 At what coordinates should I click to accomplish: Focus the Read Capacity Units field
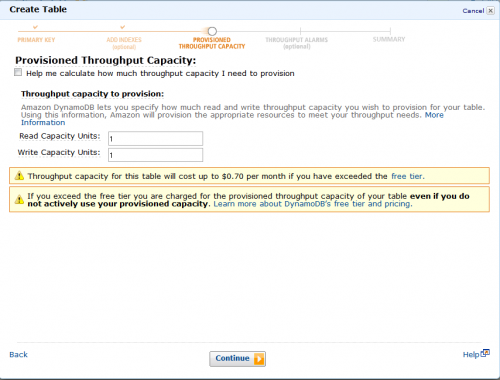click(x=155, y=139)
